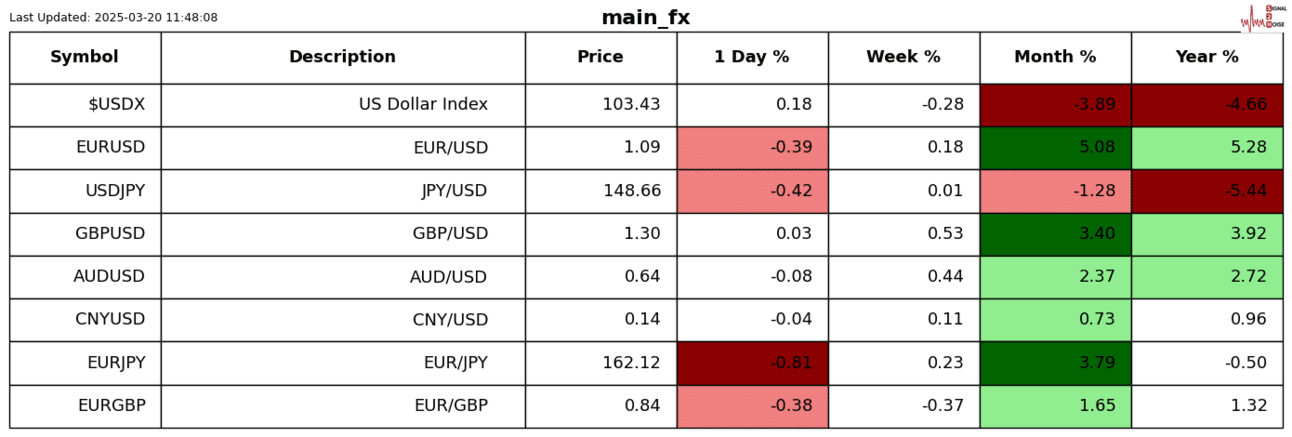The width and height of the screenshot is (1292, 437).
Task: Click the Week % column header
Action: click(903, 57)
